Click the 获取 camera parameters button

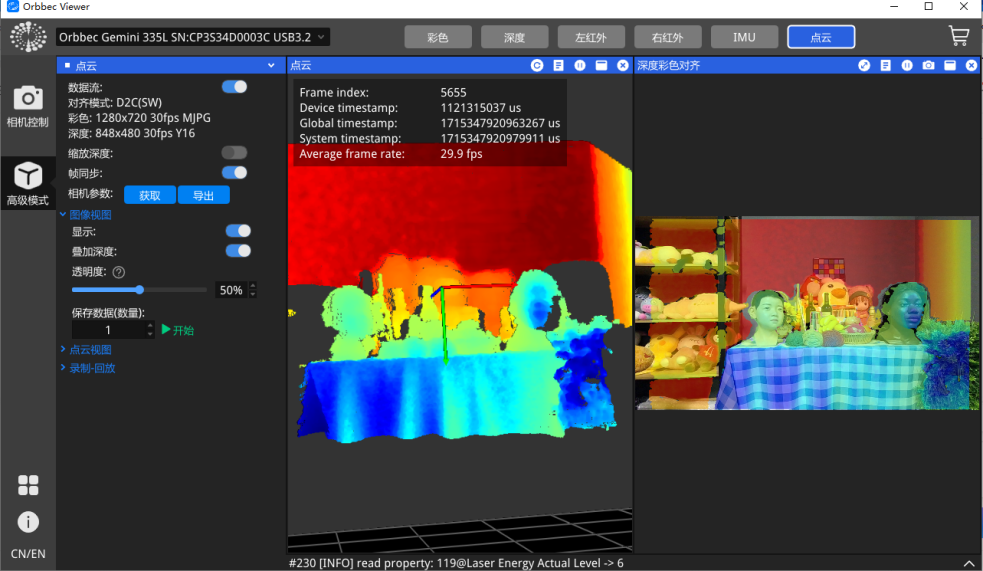point(149,195)
